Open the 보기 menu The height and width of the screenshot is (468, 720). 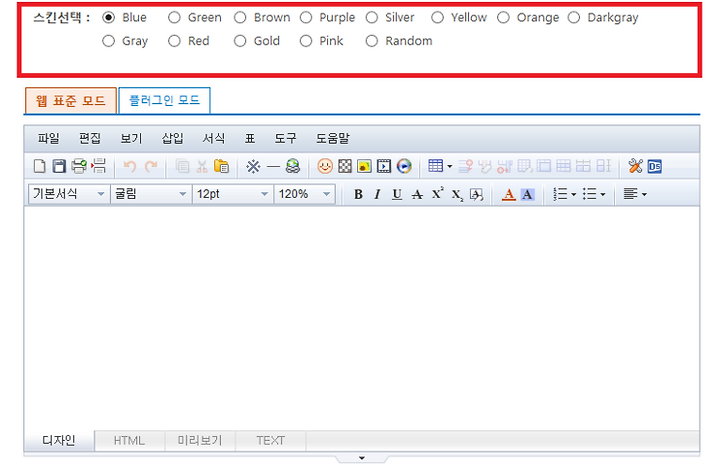coord(131,138)
